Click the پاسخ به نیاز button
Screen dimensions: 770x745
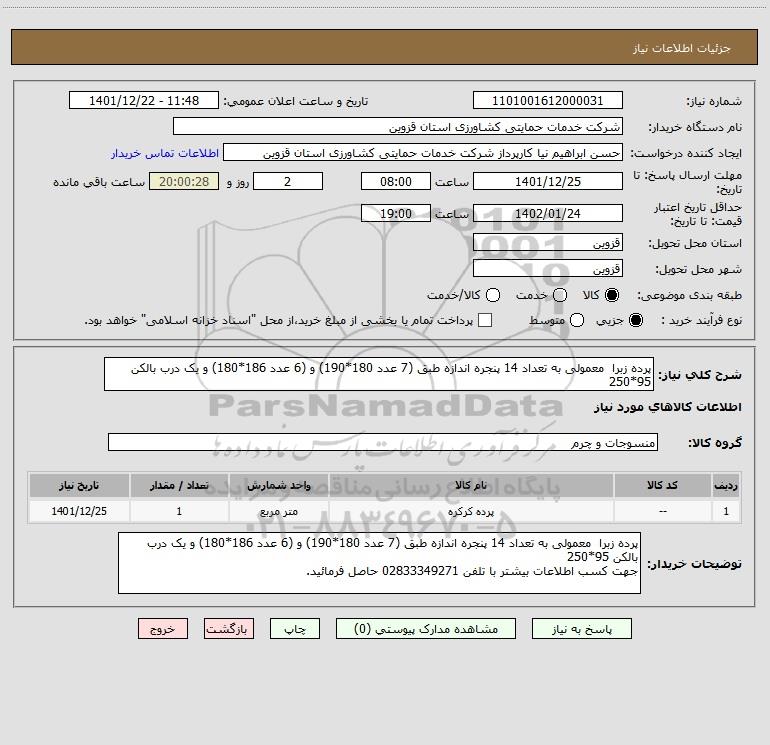click(x=581, y=629)
